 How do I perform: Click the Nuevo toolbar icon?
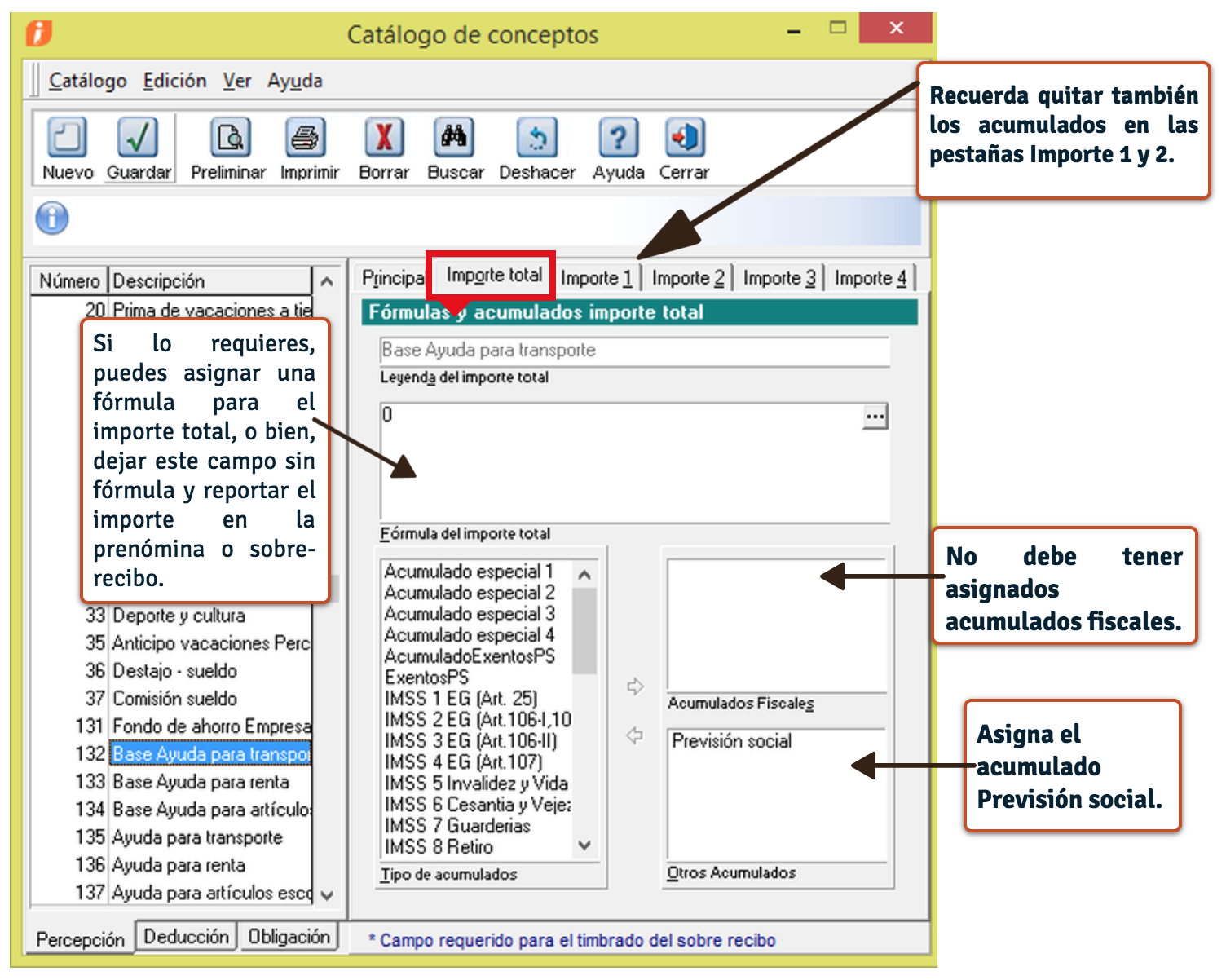click(x=67, y=139)
